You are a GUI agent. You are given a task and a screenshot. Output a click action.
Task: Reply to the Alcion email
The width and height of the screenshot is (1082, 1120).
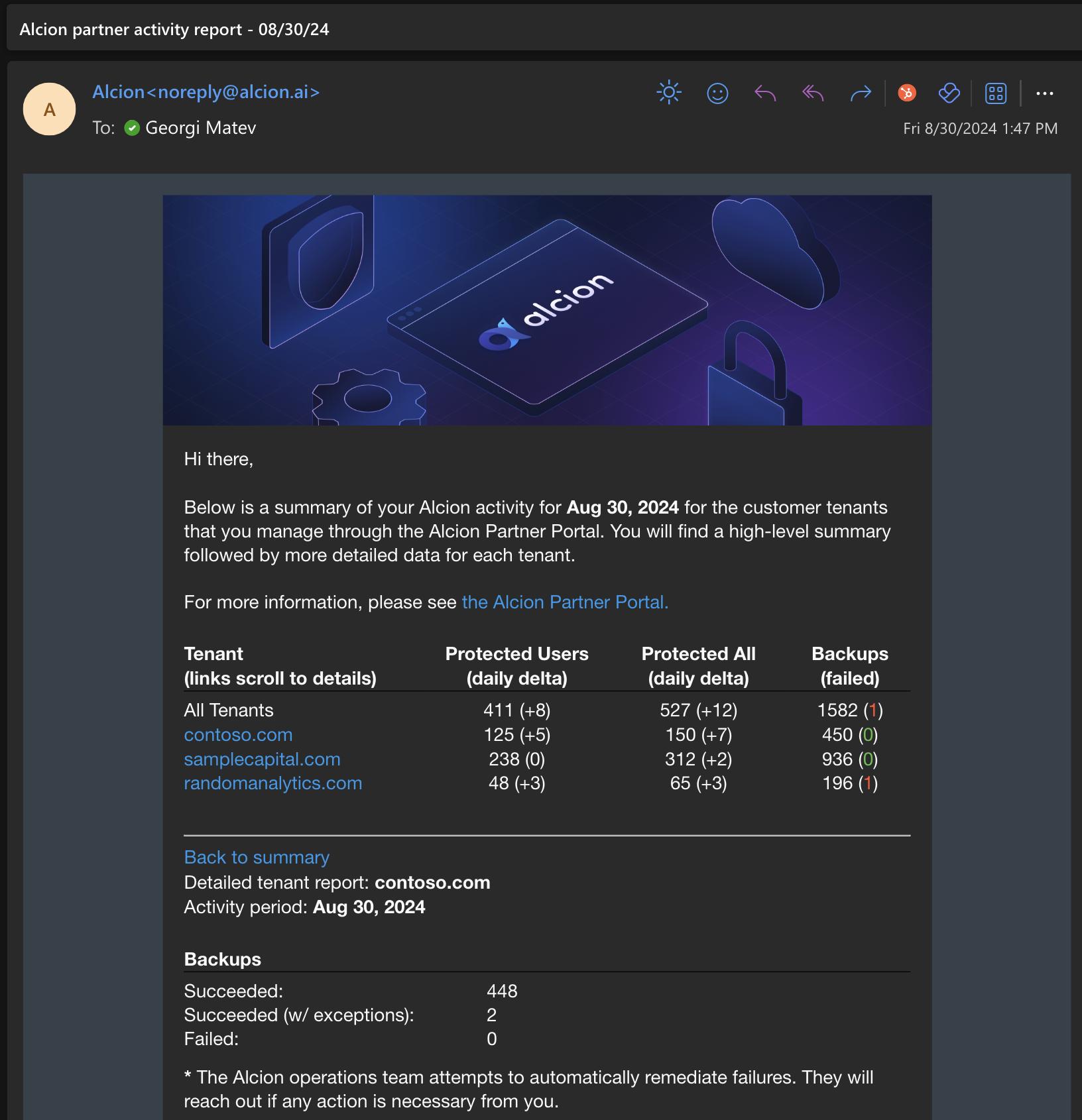click(765, 93)
